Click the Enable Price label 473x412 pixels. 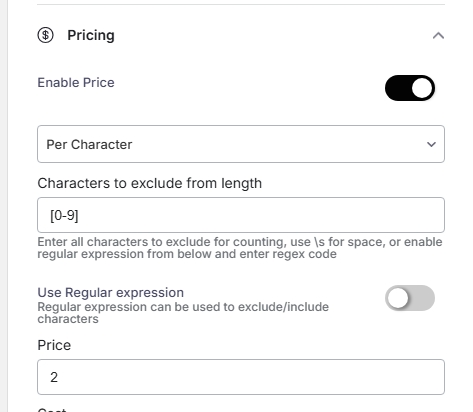(x=76, y=82)
